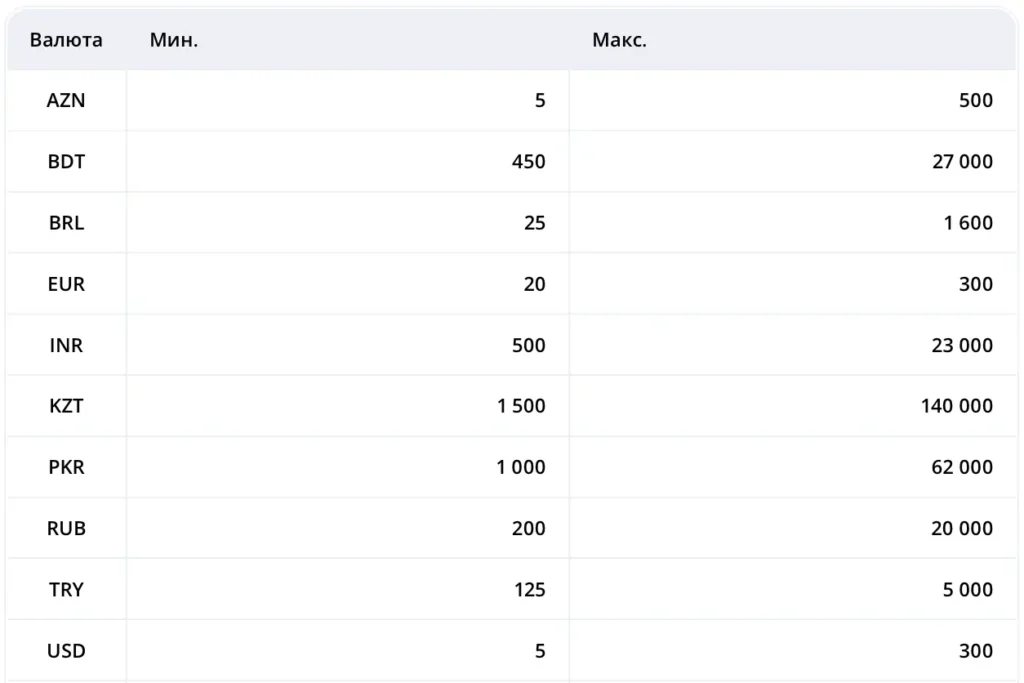Click the PKR maximum value 62 000
Viewport: 1024px width, 683px height.
962,467
